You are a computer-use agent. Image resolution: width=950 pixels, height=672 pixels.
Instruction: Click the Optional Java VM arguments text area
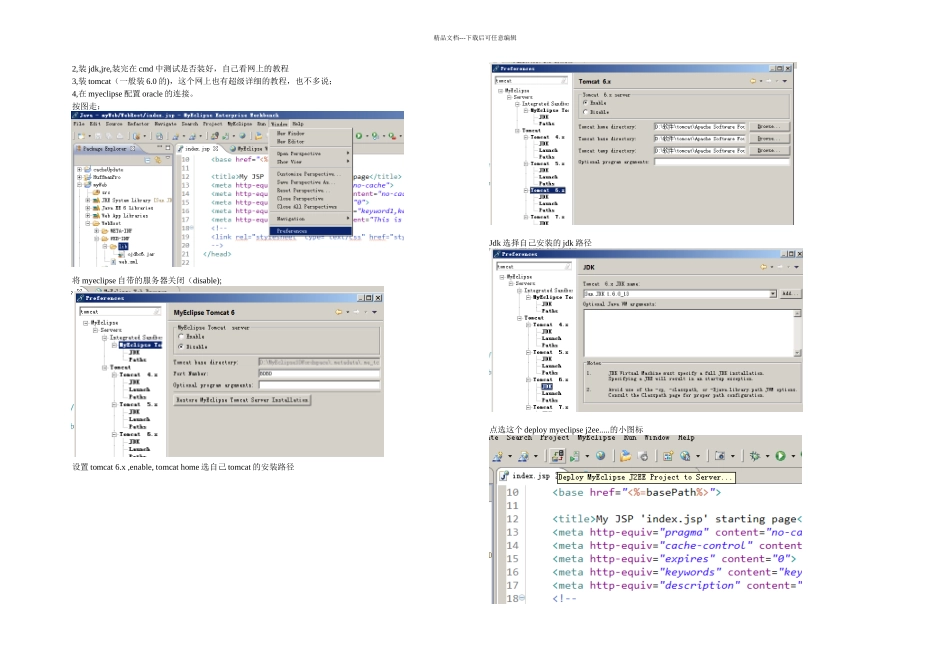click(688, 333)
